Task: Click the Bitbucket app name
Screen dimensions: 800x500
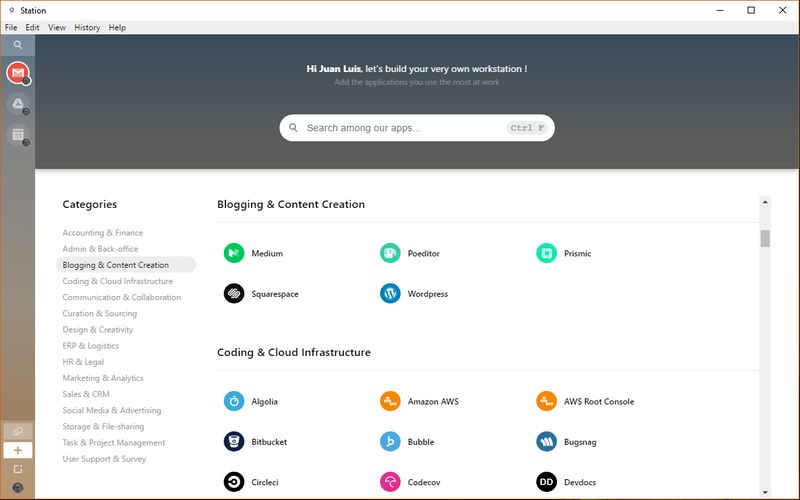Action: point(269,442)
